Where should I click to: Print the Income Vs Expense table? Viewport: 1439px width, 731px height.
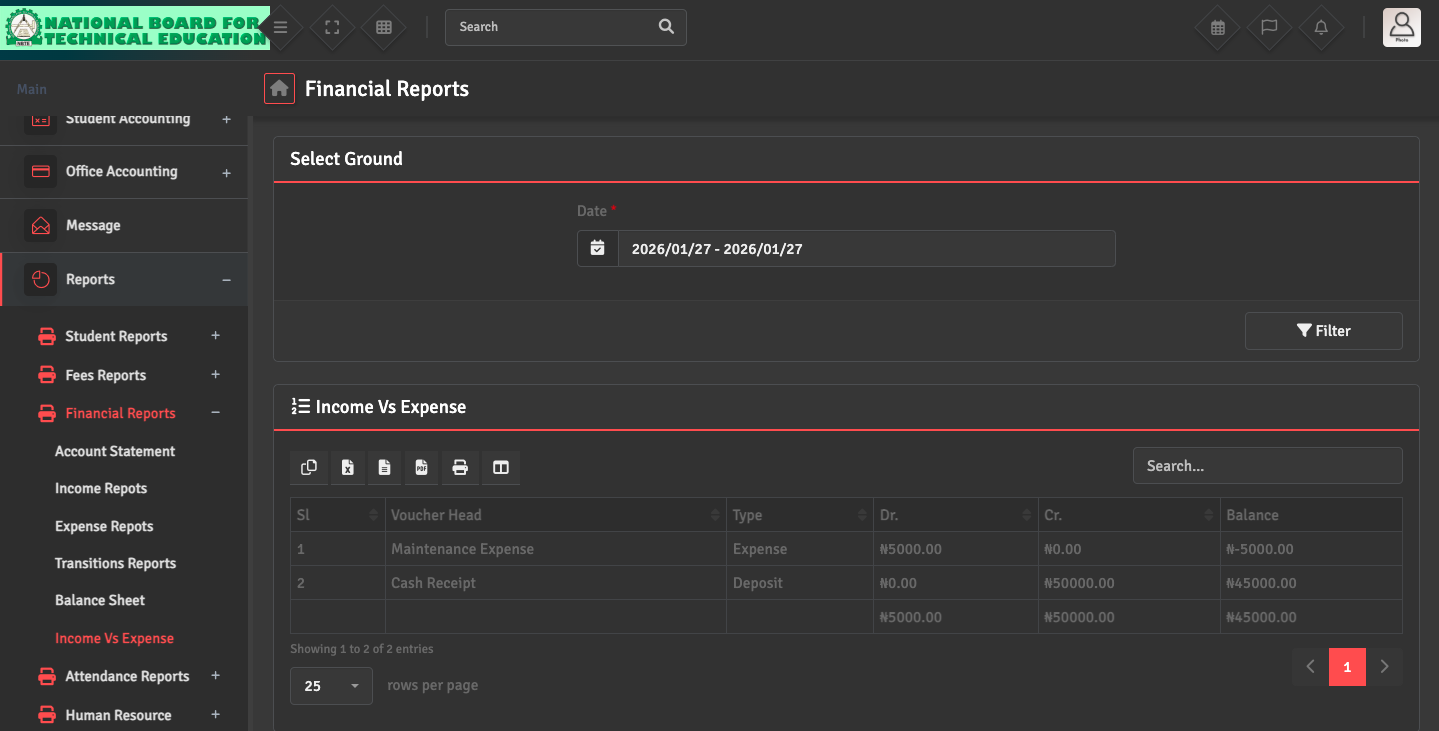point(460,467)
